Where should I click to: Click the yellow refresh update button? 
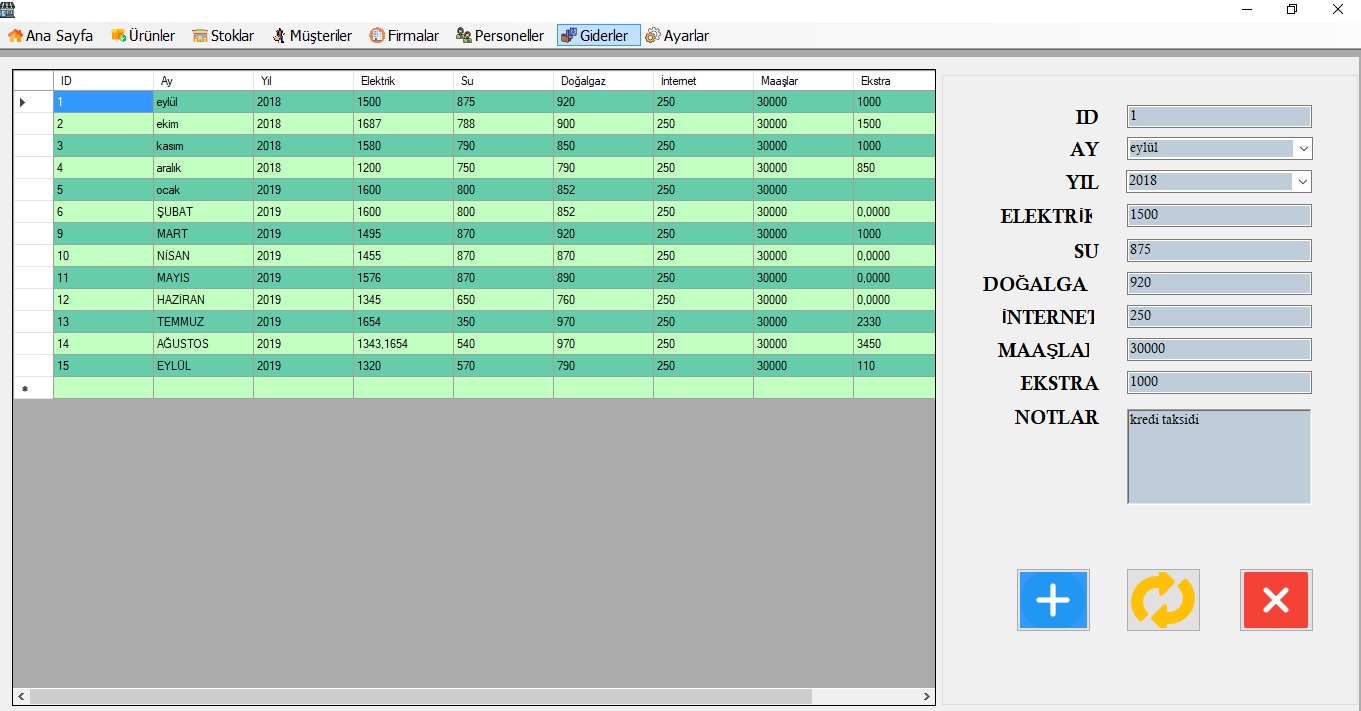tap(1163, 600)
